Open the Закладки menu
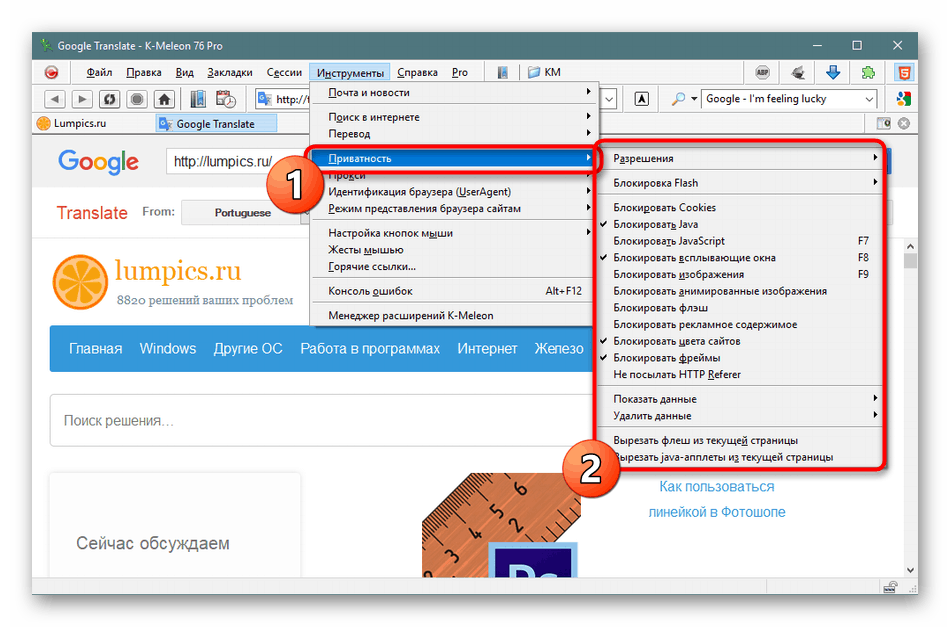 [230, 73]
